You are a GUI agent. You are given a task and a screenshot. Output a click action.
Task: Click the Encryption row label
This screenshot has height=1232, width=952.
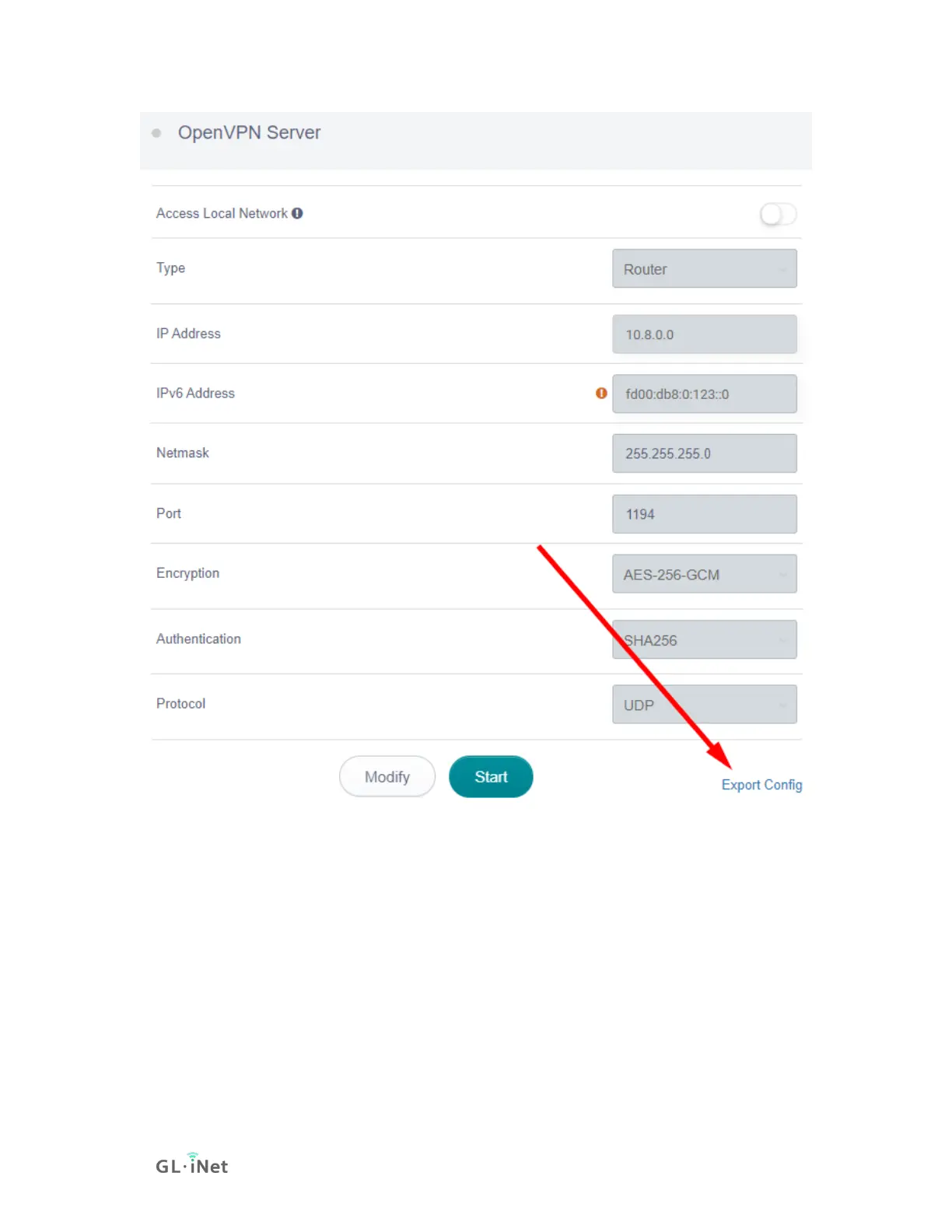pyautogui.click(x=187, y=573)
